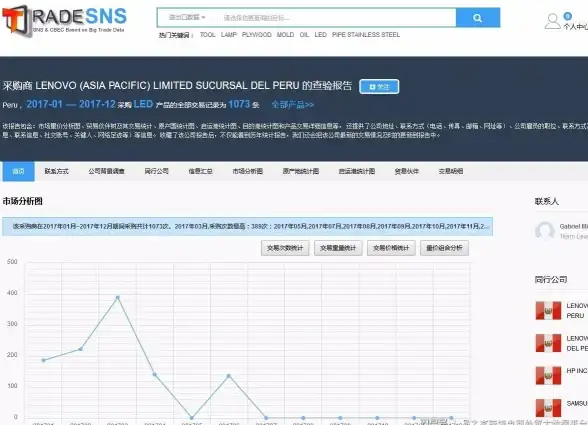Switch to the 首页 tab
Viewport: 588px width, 425px height.
click(18, 171)
